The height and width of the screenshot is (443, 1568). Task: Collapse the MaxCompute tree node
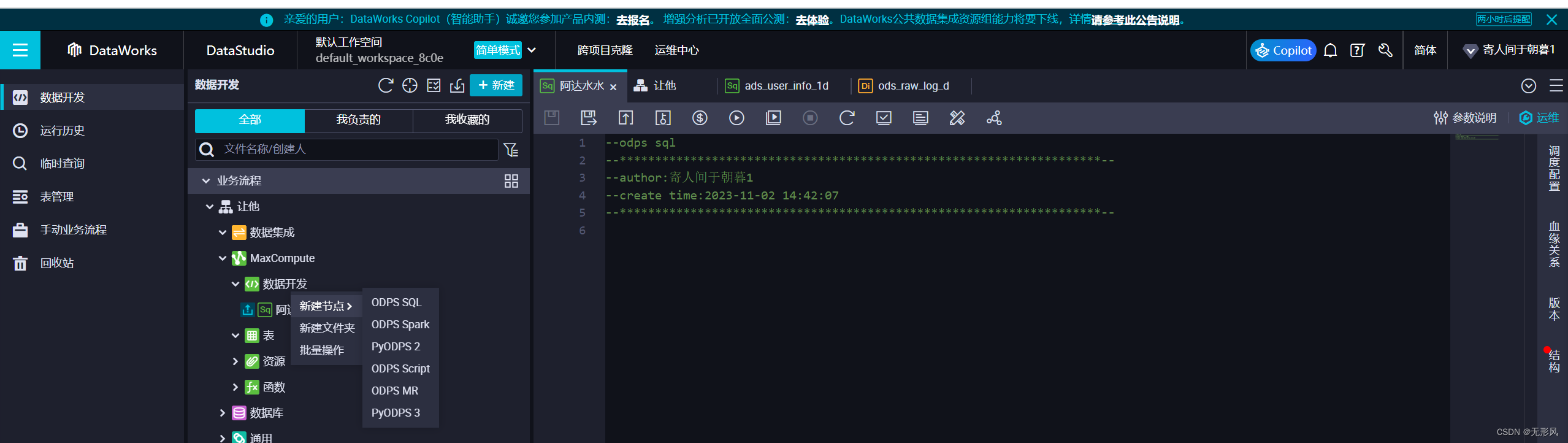[x=223, y=258]
